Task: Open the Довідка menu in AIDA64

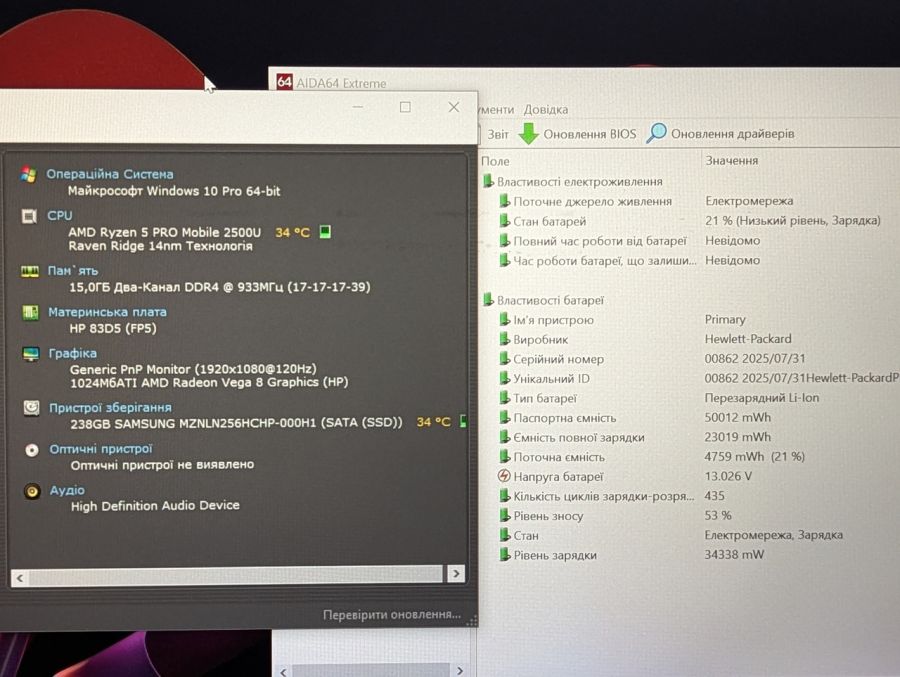Action: [545, 109]
